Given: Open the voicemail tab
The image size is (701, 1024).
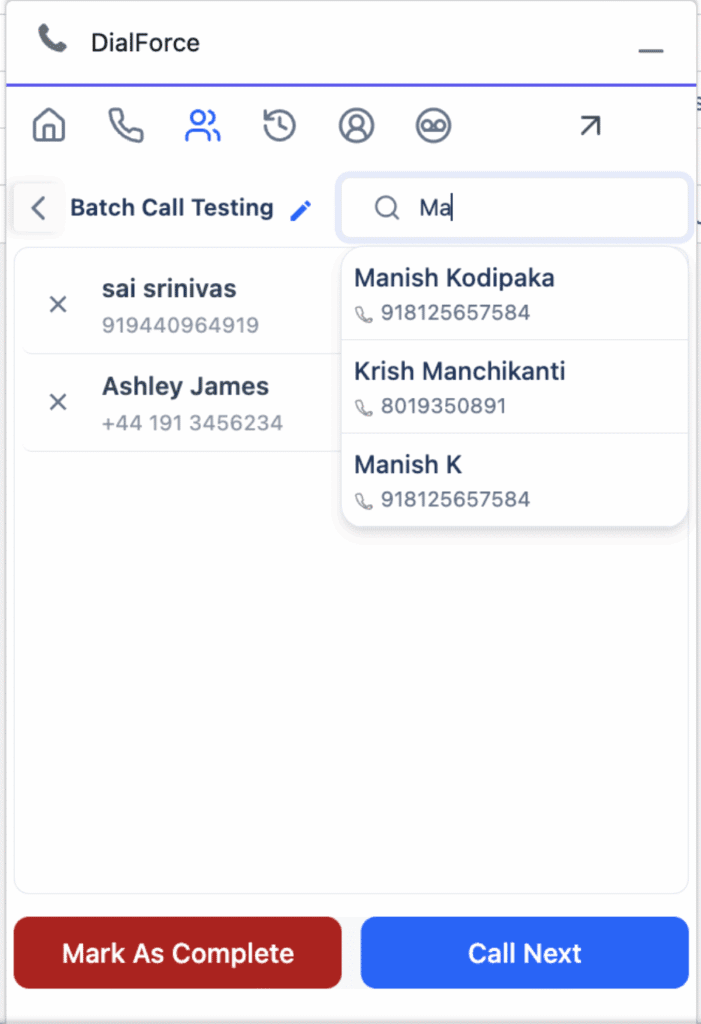Looking at the screenshot, I should point(433,126).
